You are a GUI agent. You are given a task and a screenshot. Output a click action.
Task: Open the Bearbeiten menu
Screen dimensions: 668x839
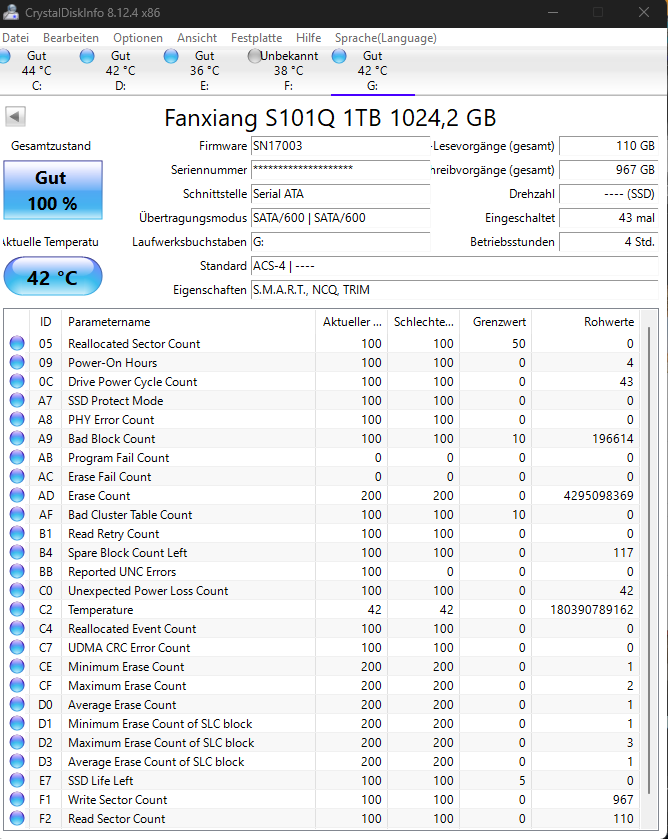(x=71, y=38)
